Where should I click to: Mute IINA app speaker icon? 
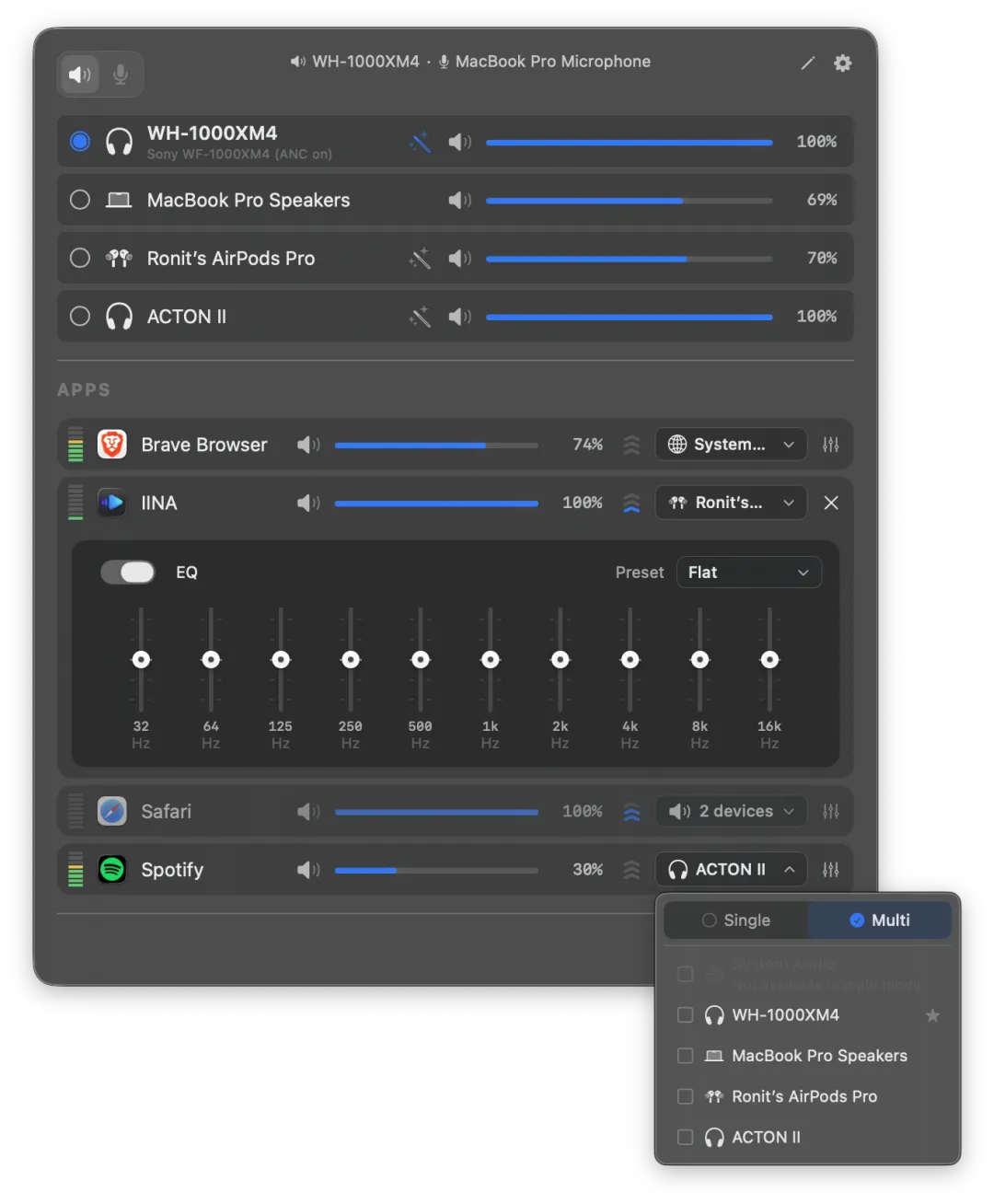pos(308,503)
